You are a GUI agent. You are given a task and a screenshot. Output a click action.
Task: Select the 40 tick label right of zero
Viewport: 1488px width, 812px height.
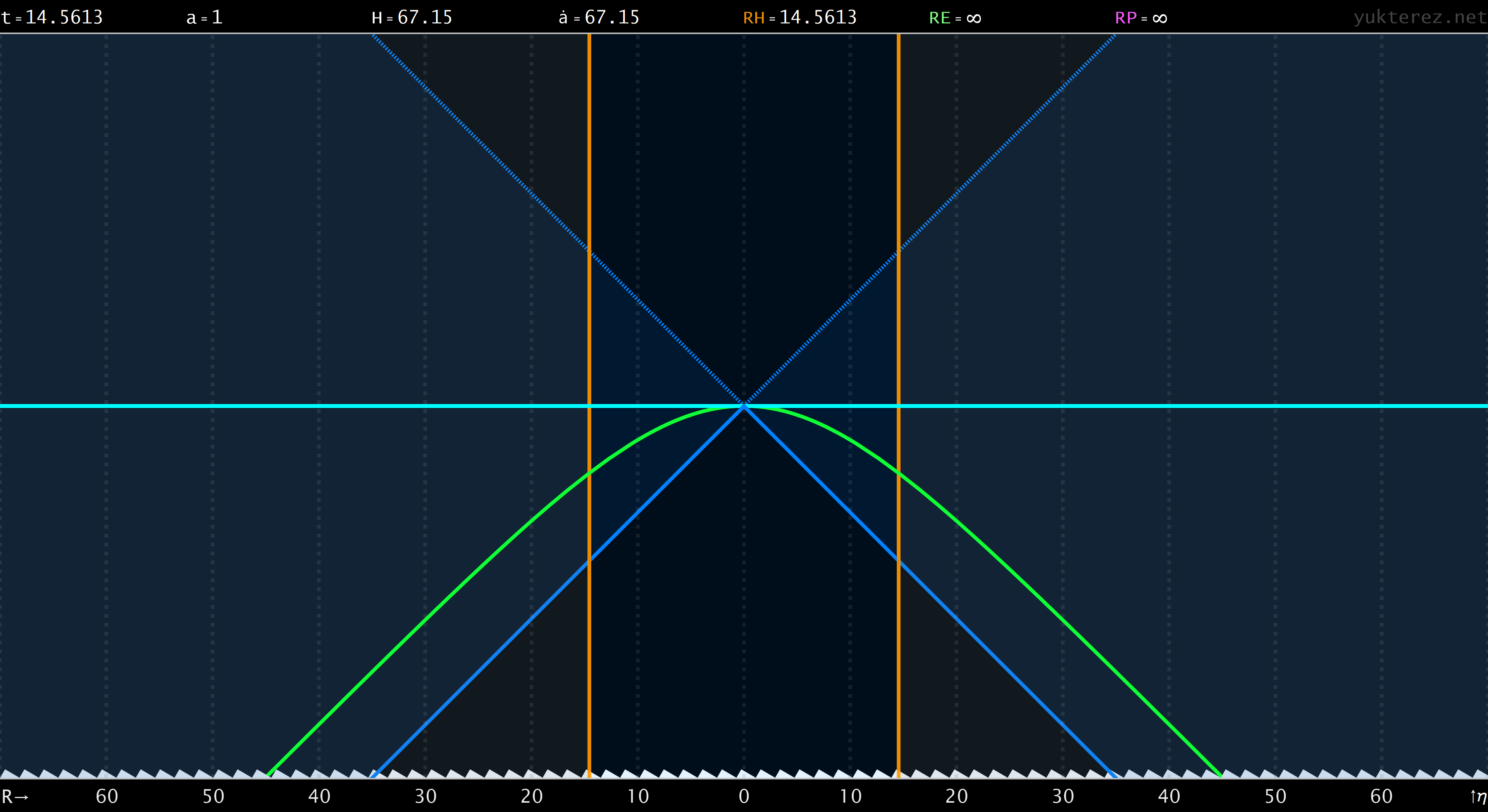point(1169,797)
